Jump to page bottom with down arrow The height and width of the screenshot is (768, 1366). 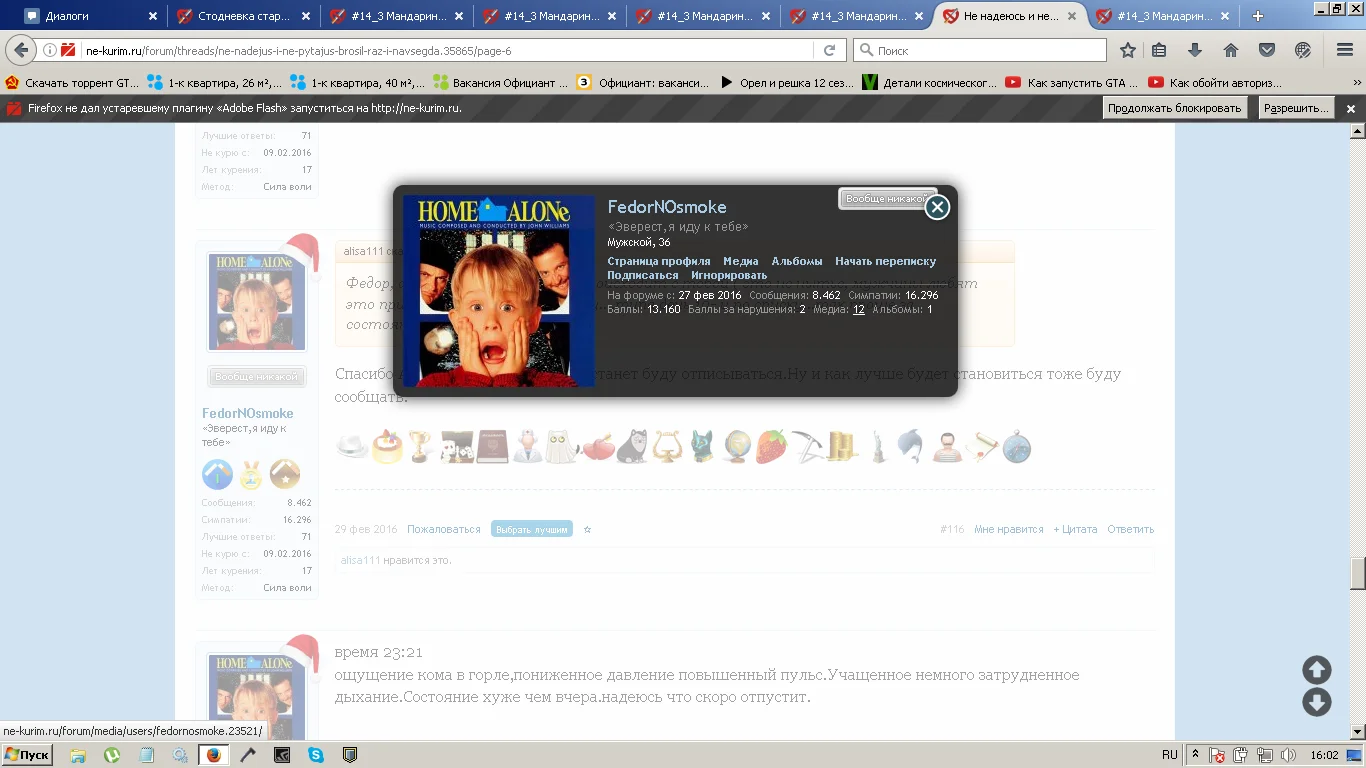click(x=1317, y=702)
